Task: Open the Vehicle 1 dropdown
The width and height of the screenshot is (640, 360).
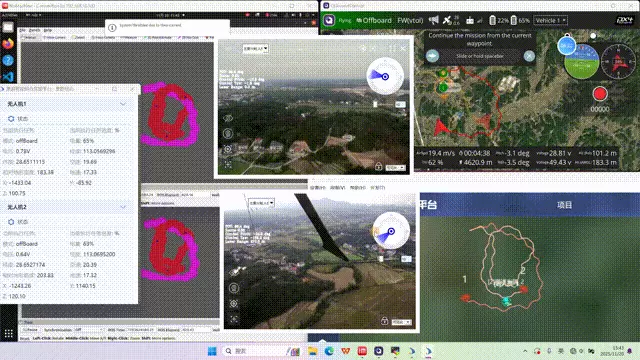Action: pyautogui.click(x=551, y=20)
